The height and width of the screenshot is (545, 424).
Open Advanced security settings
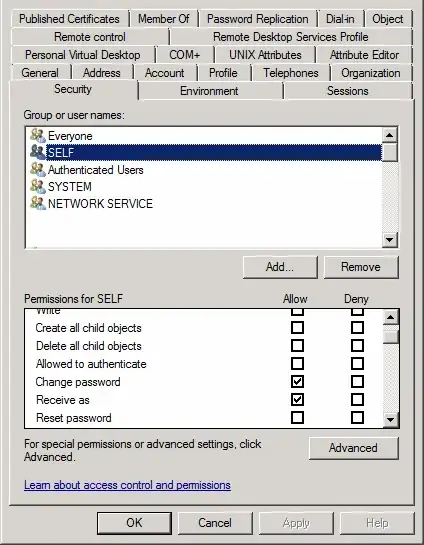point(353,448)
